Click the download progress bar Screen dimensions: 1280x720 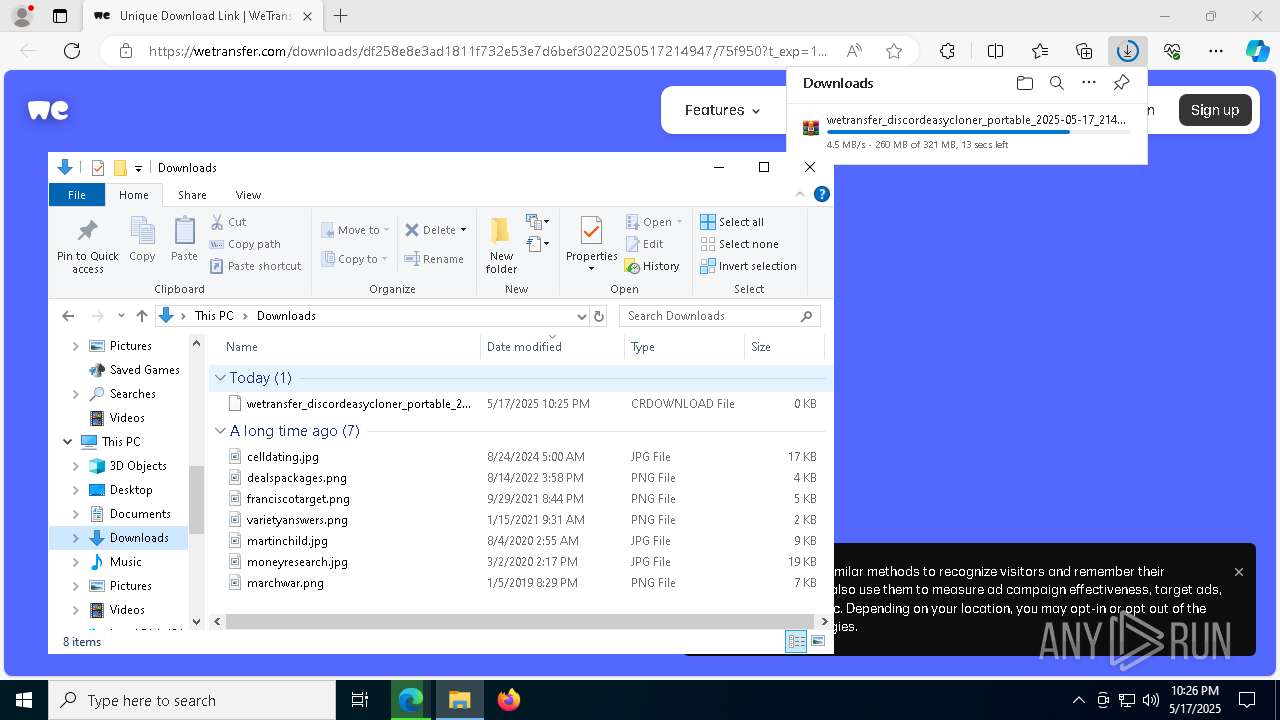978,132
